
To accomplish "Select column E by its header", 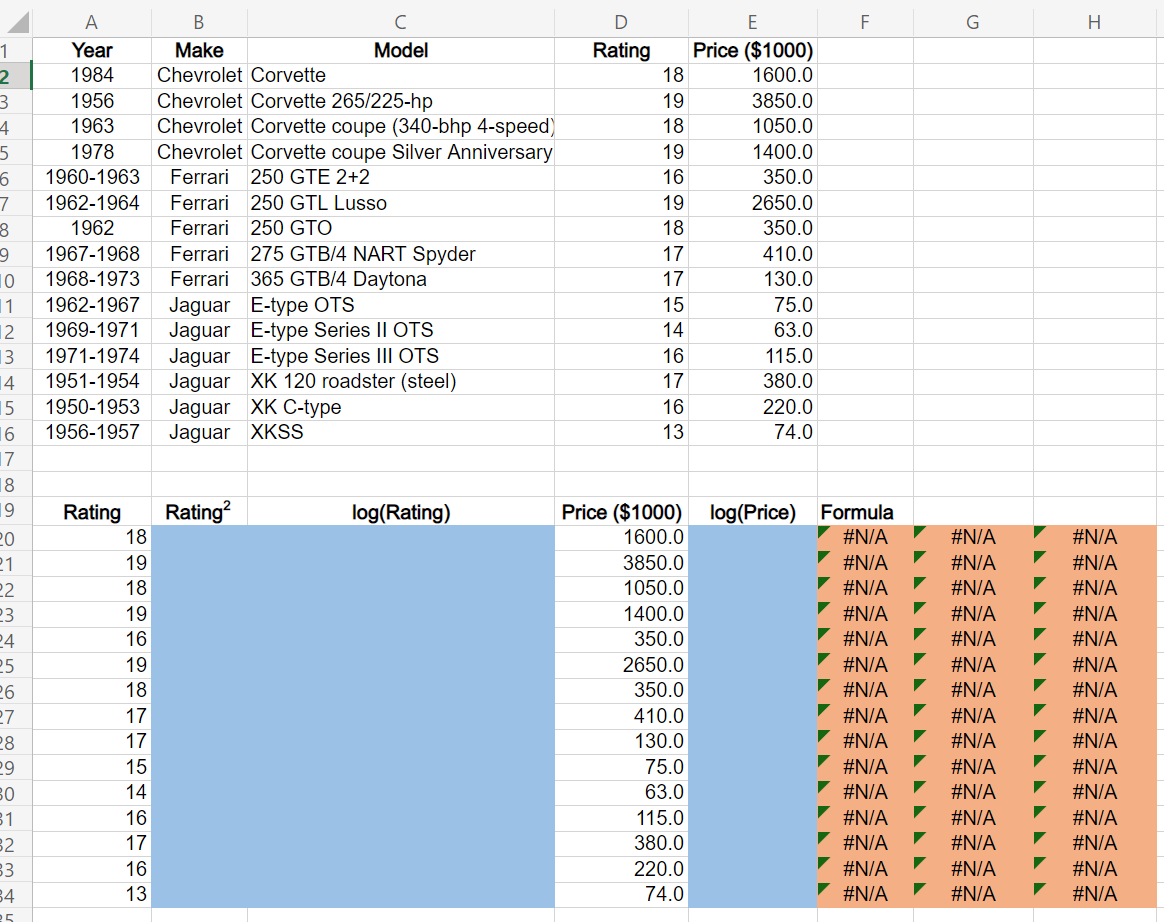I will (x=751, y=21).
